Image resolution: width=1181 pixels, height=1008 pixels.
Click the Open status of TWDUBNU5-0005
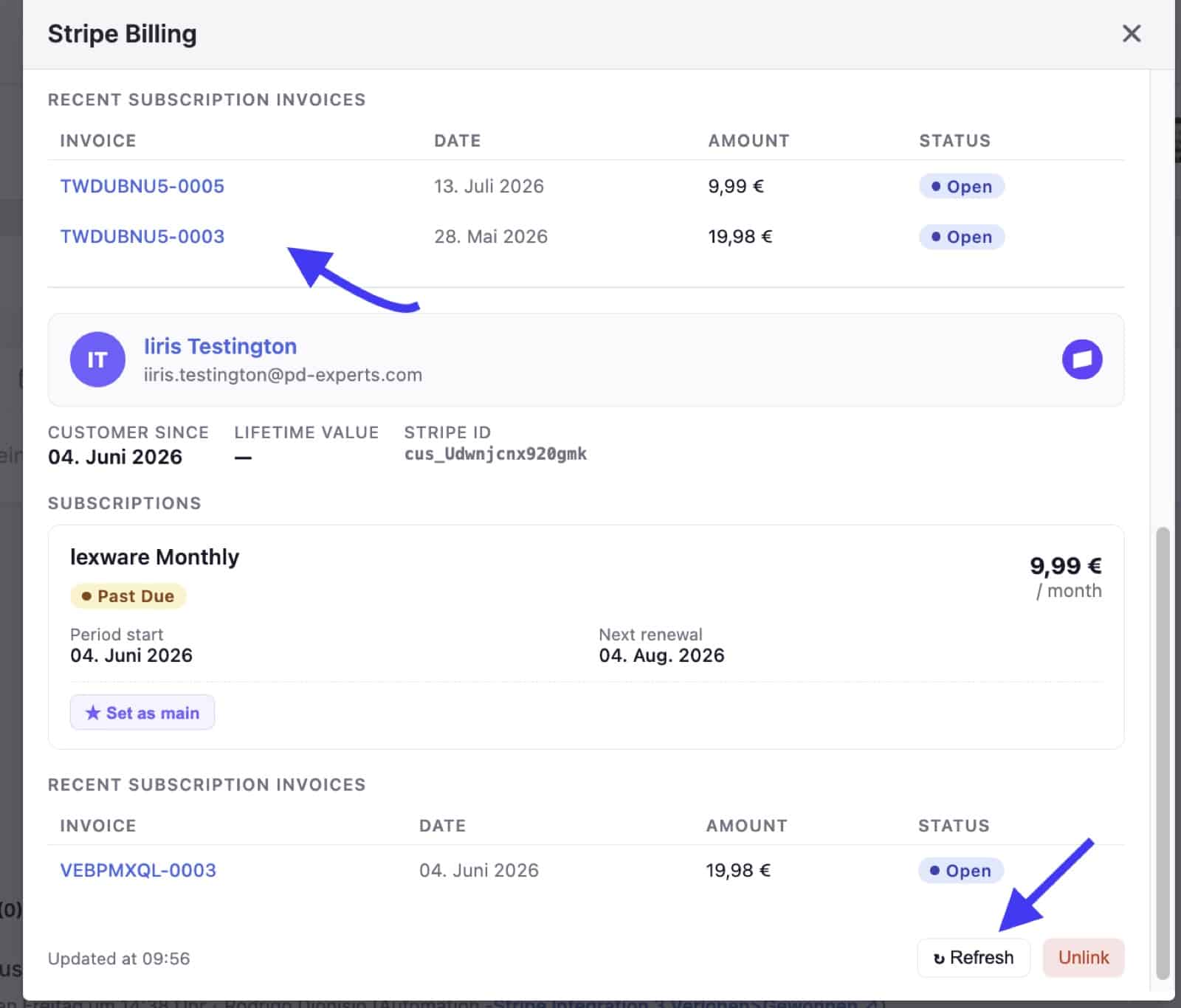pyautogui.click(x=961, y=186)
